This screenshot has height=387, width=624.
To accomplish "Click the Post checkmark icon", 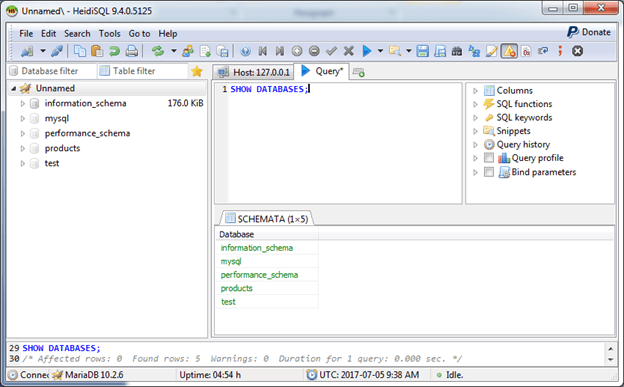I will [x=331, y=51].
